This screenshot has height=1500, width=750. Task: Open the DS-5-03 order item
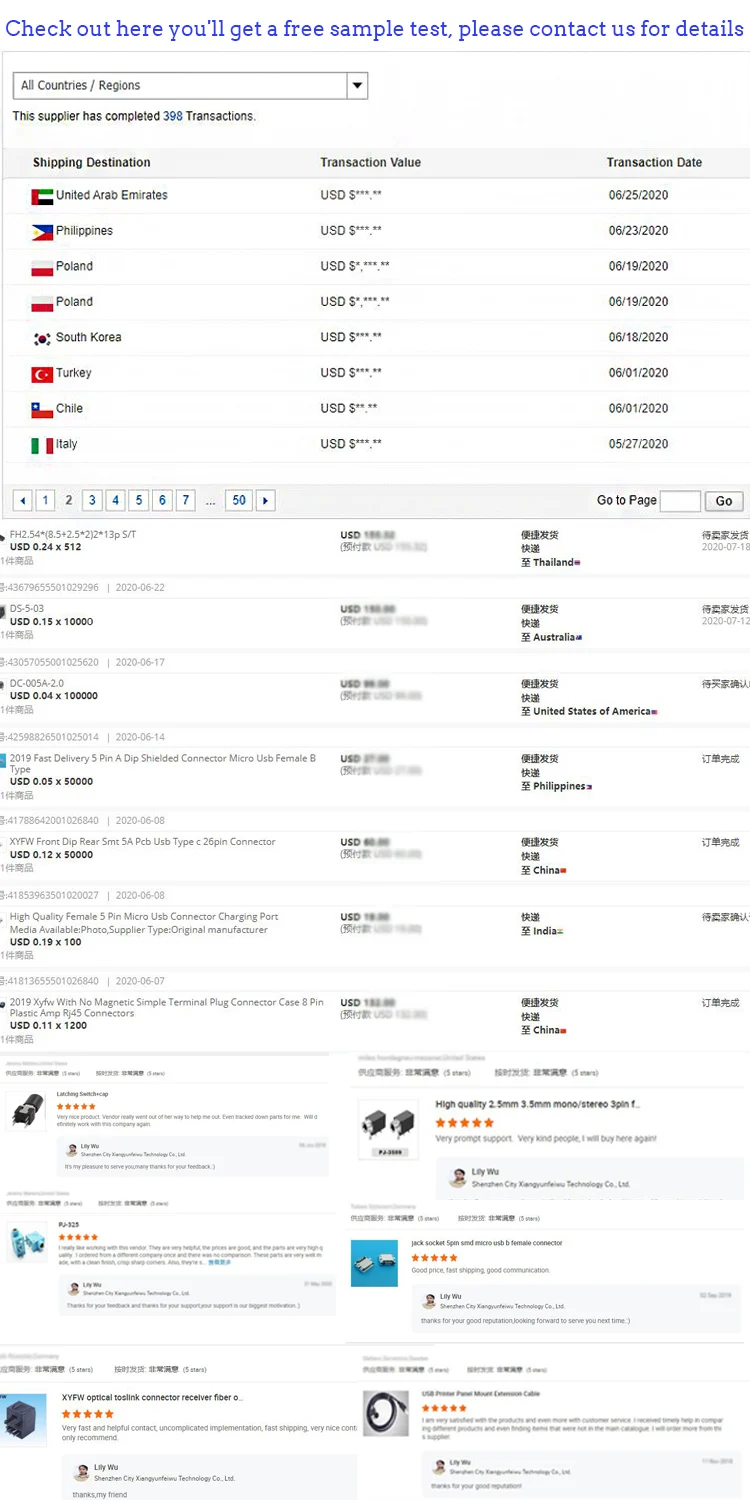pyautogui.click(x=27, y=609)
